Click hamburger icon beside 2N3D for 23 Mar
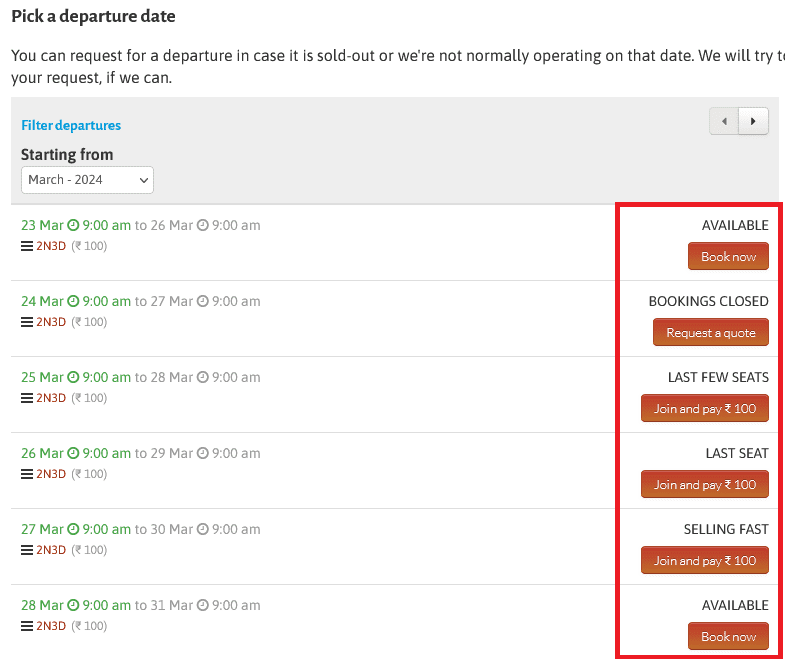The image size is (785, 659). [27, 246]
